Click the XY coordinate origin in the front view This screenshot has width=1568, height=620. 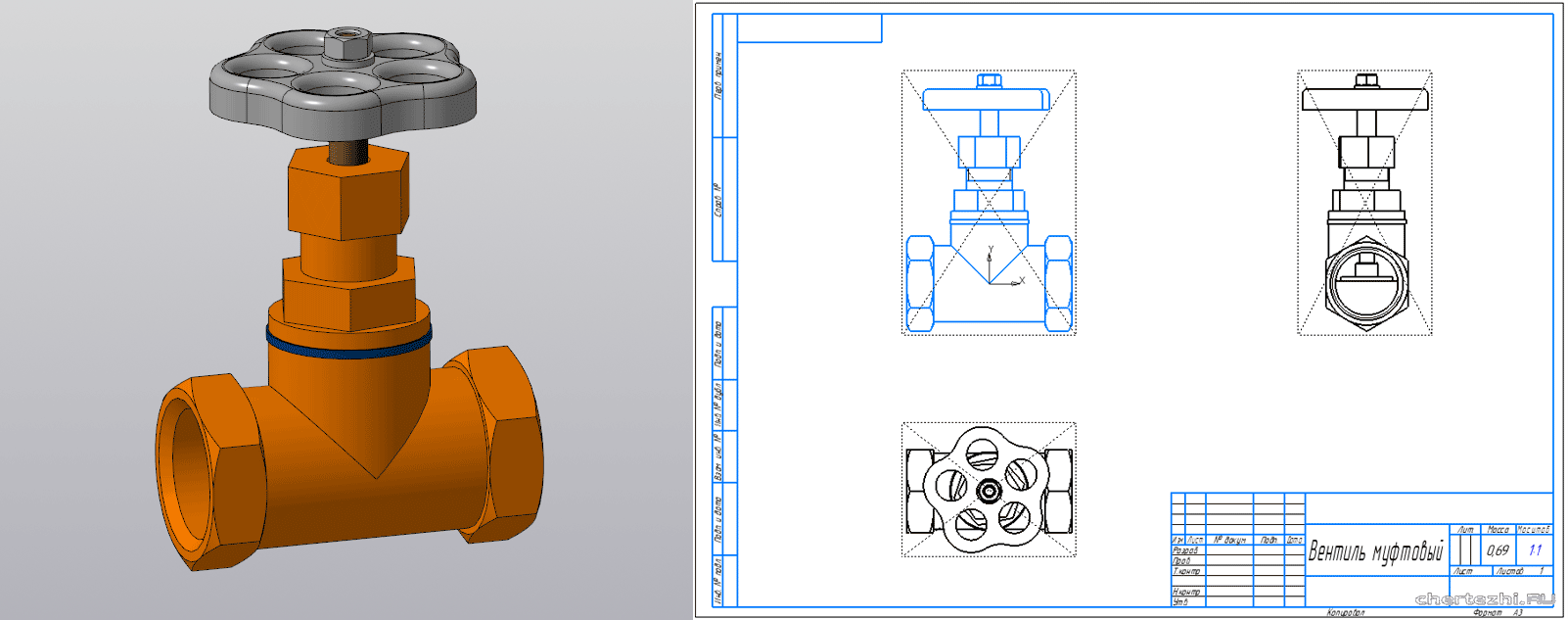pyautogui.click(x=991, y=283)
